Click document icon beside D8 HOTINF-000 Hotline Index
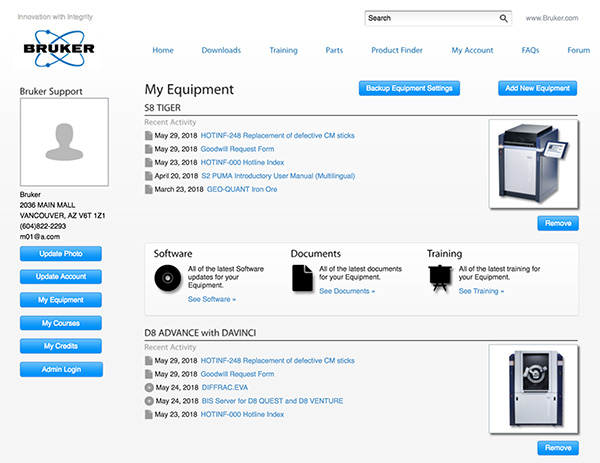Viewport: 600px width, 463px height. [148, 414]
